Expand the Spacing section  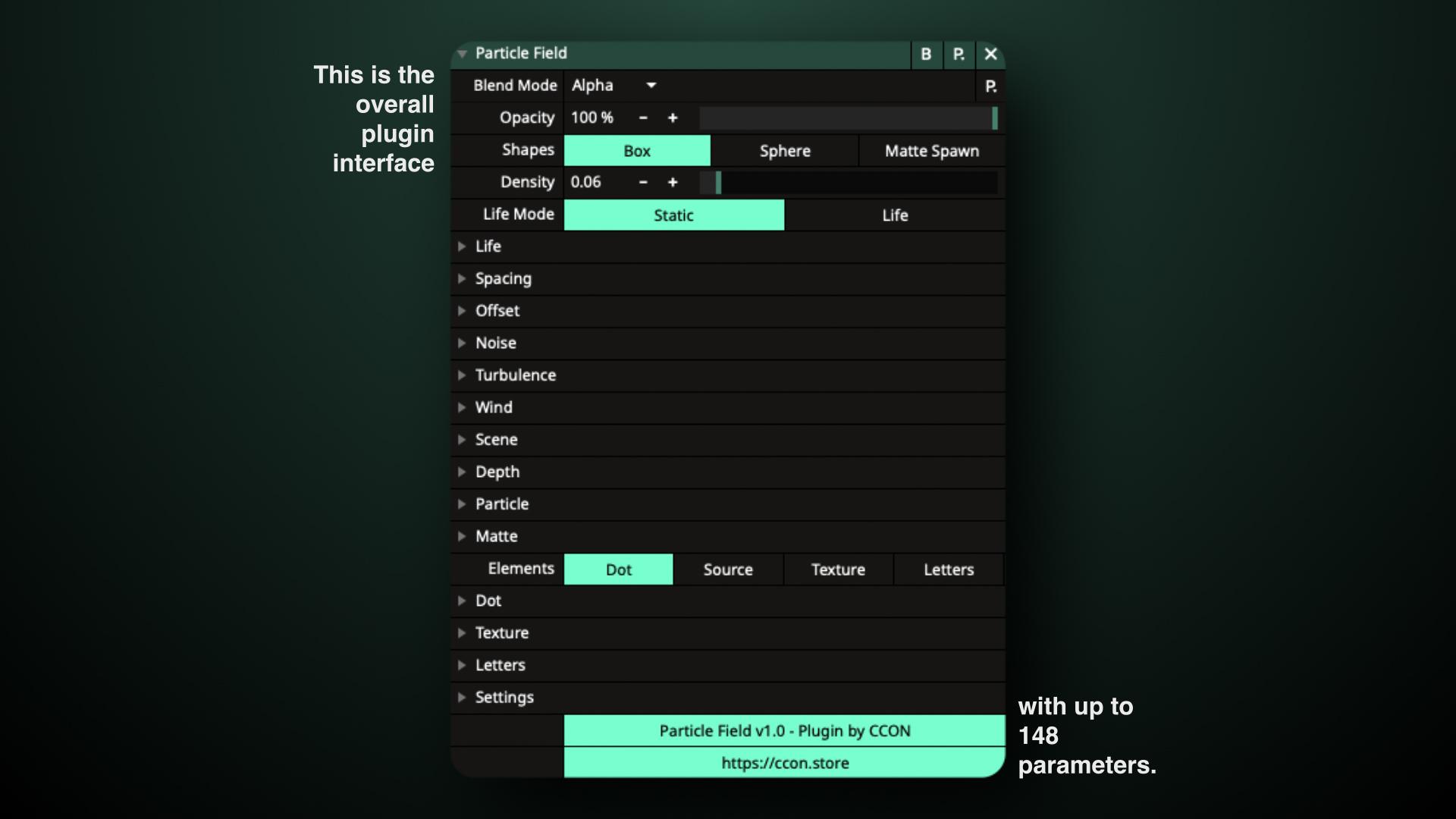728,279
